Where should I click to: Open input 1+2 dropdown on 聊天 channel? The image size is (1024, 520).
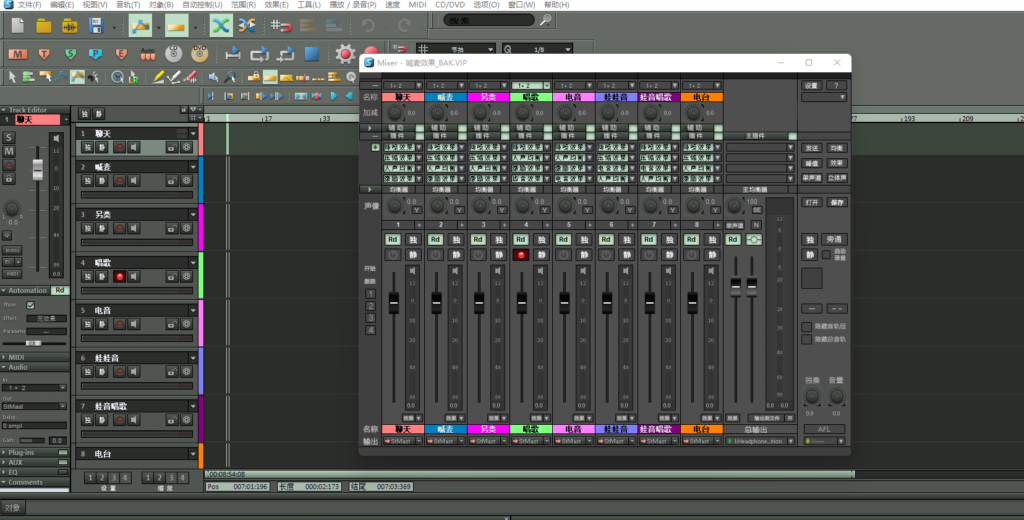(401, 86)
